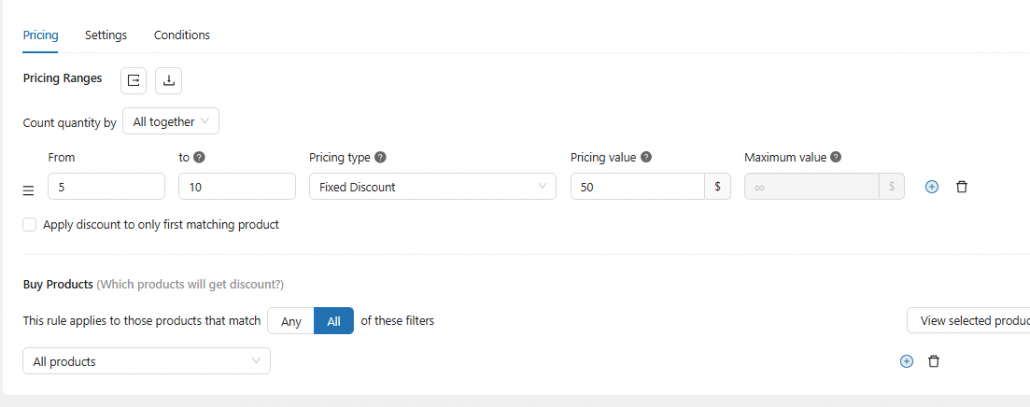Click the dollar unit next to pricing value
Viewport: 1030px width, 407px height.
718,186
